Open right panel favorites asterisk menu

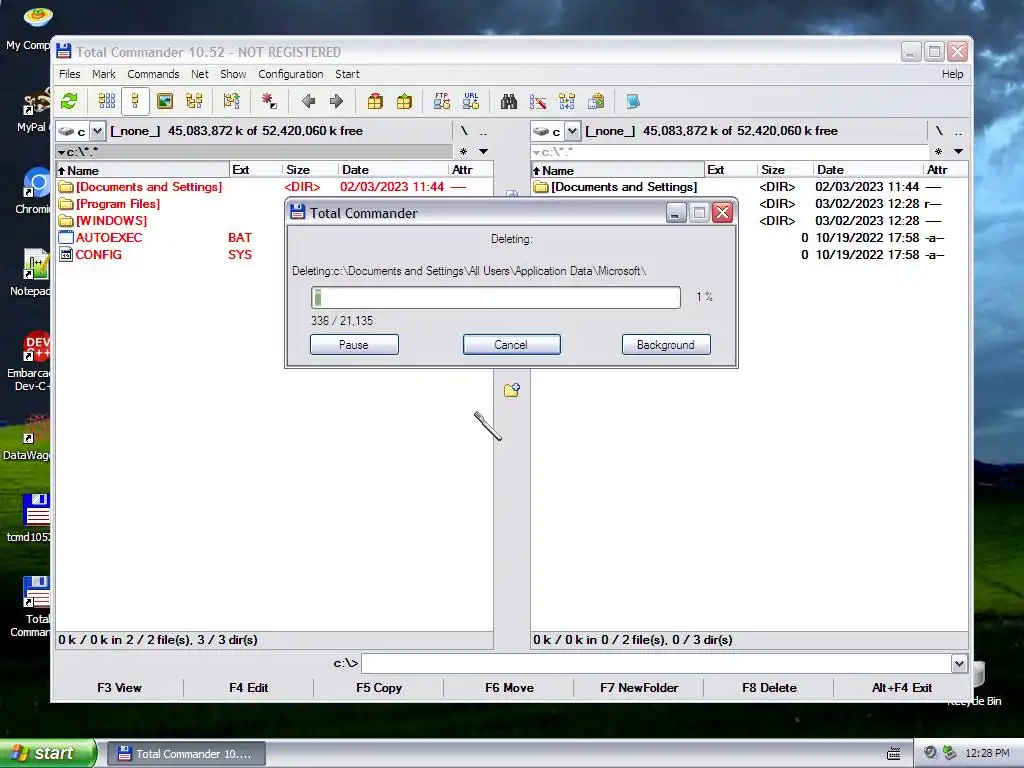[938, 152]
